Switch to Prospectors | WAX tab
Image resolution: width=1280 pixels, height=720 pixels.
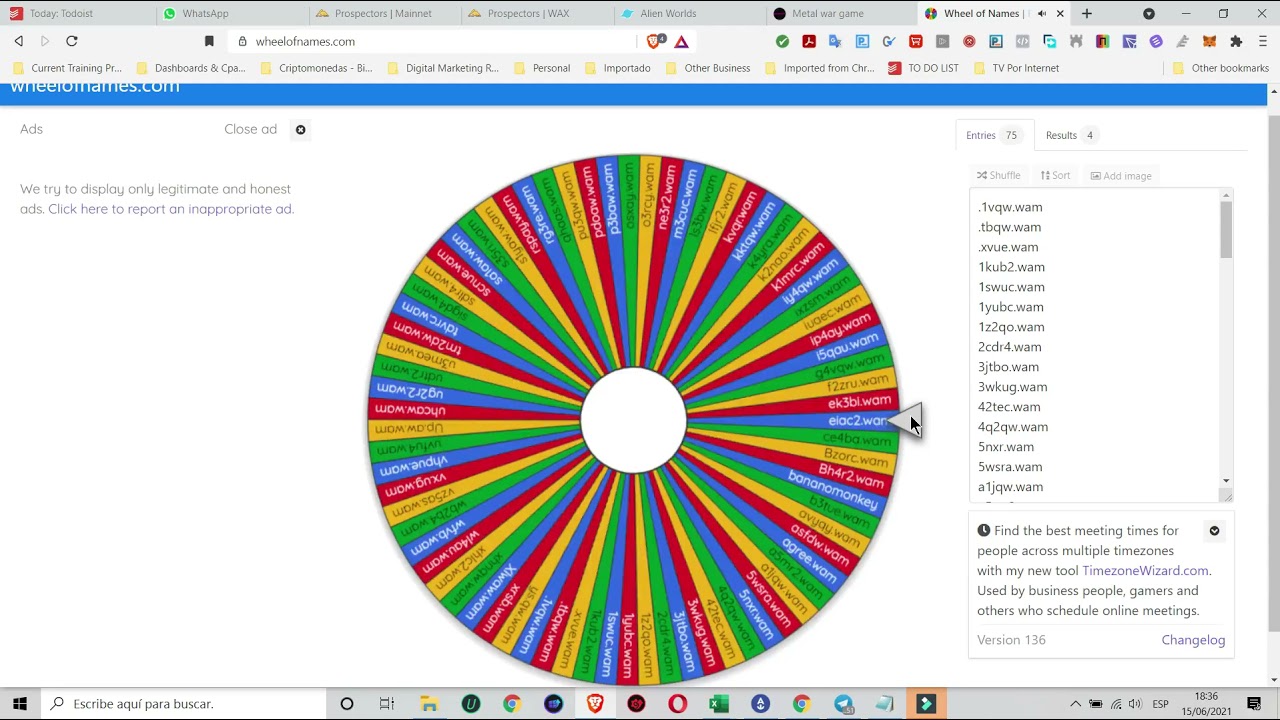coord(535,13)
